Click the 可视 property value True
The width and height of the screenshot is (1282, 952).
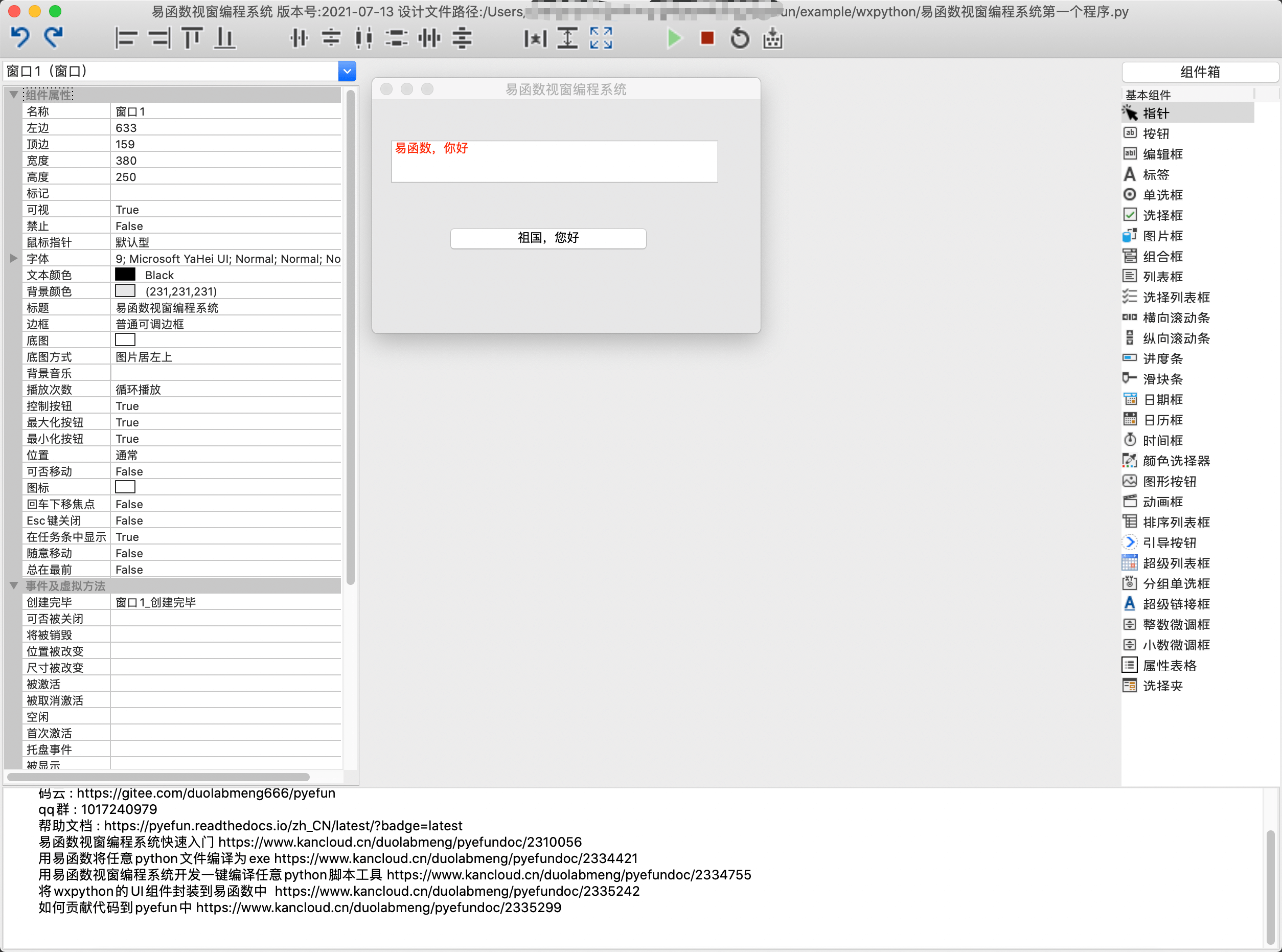click(x=226, y=209)
